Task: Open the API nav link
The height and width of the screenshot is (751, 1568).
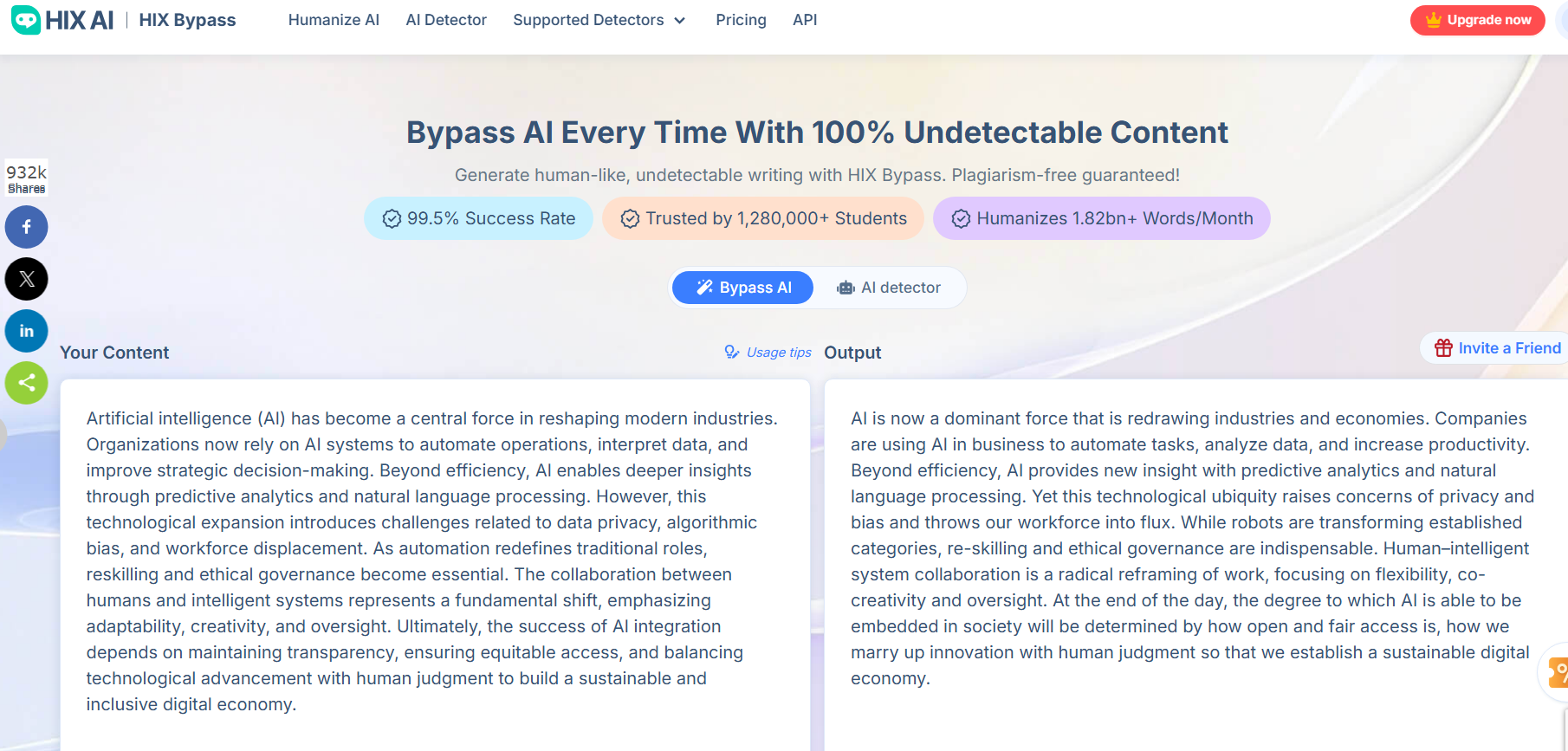Action: [805, 20]
